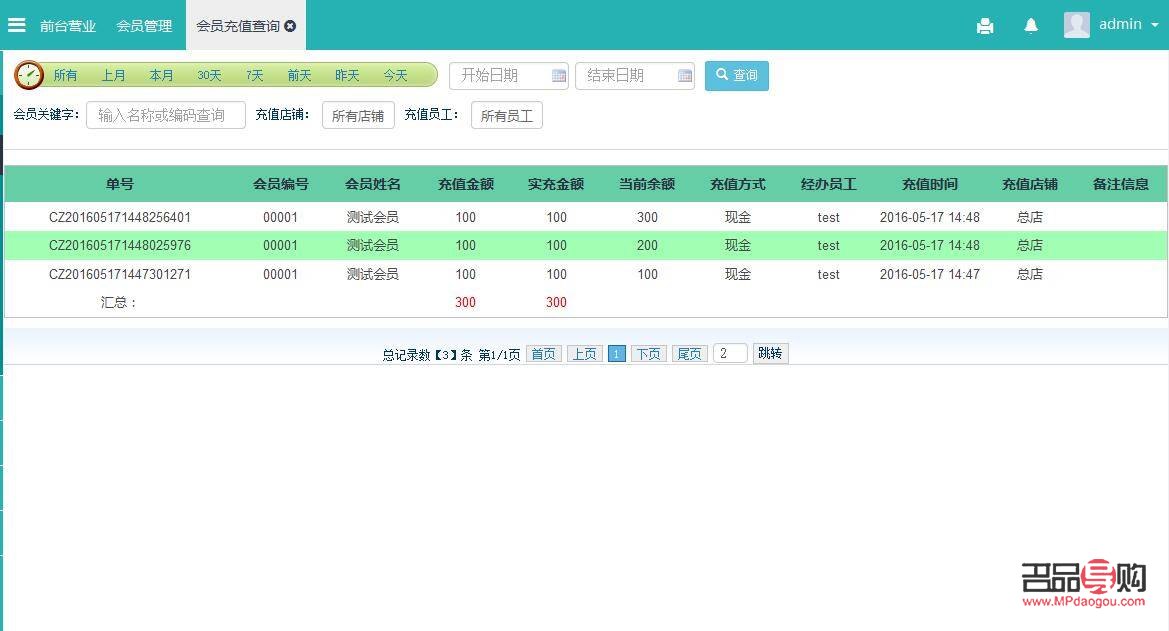Screen dimensions: 1169x631
Task: Select the 本月 date filter
Action: point(161,75)
